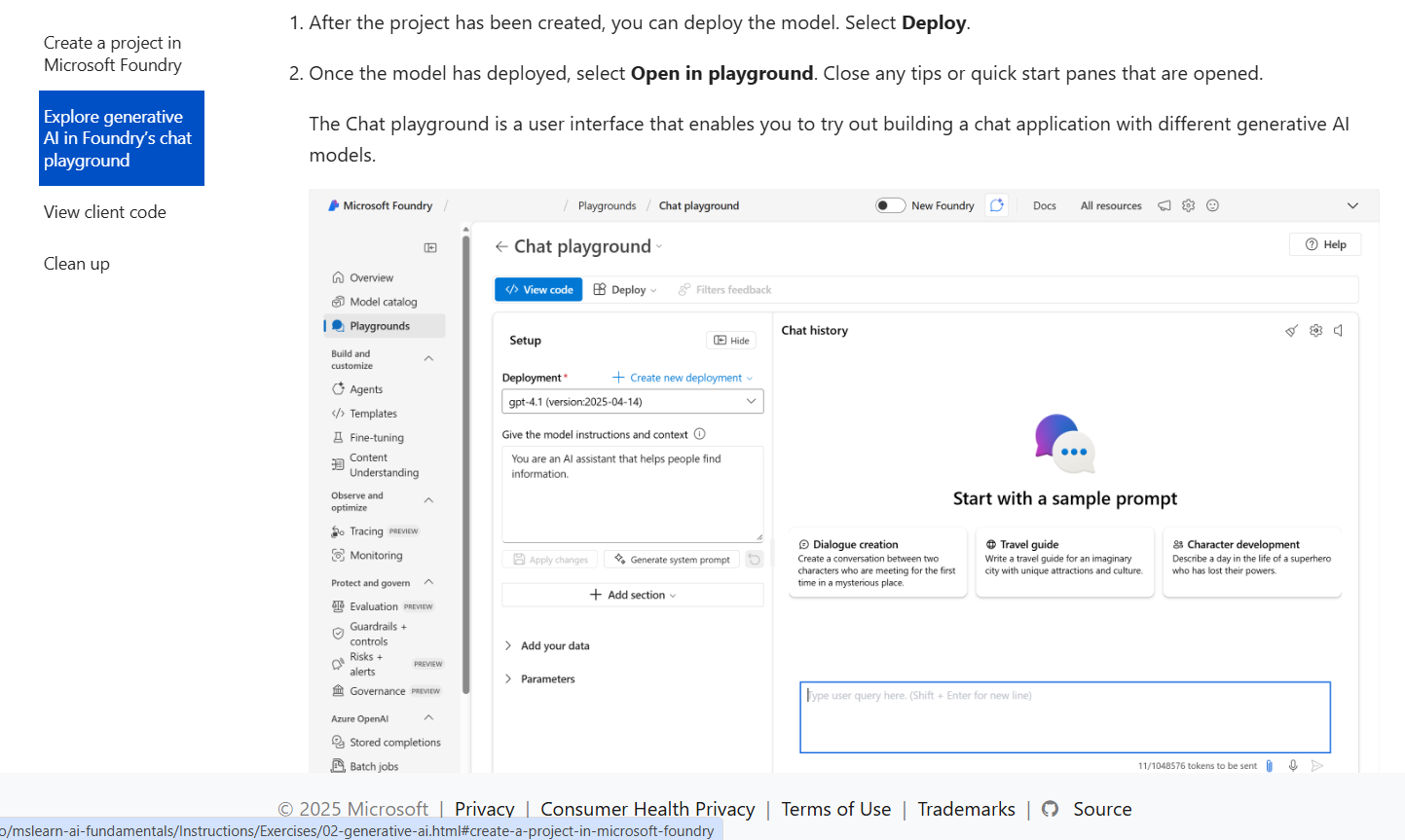
Task: Click the info icon beside model instructions label
Action: (x=699, y=434)
